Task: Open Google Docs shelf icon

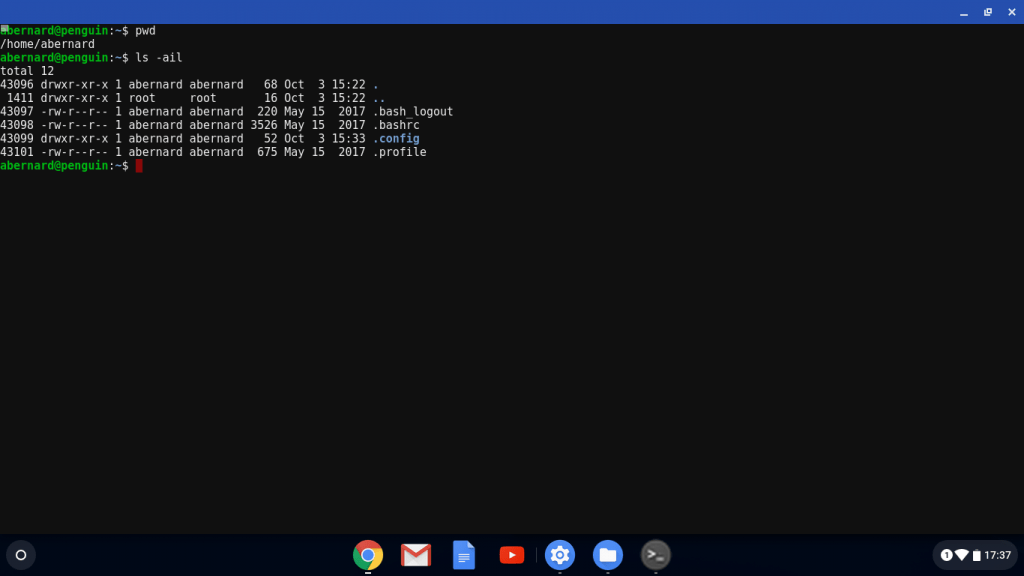Action: tap(464, 555)
